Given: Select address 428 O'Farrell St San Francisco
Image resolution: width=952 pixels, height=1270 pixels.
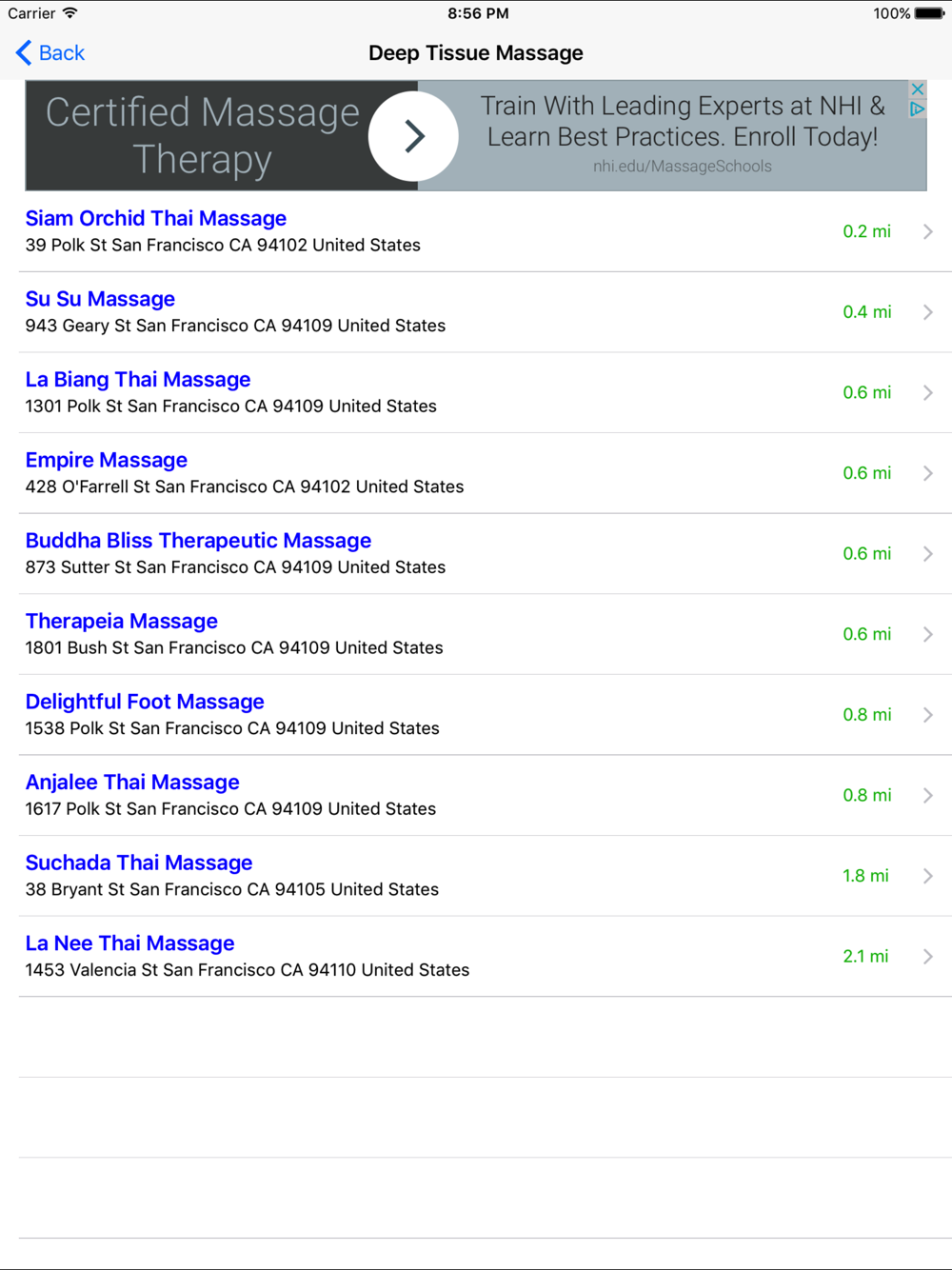Looking at the screenshot, I should click(245, 486).
